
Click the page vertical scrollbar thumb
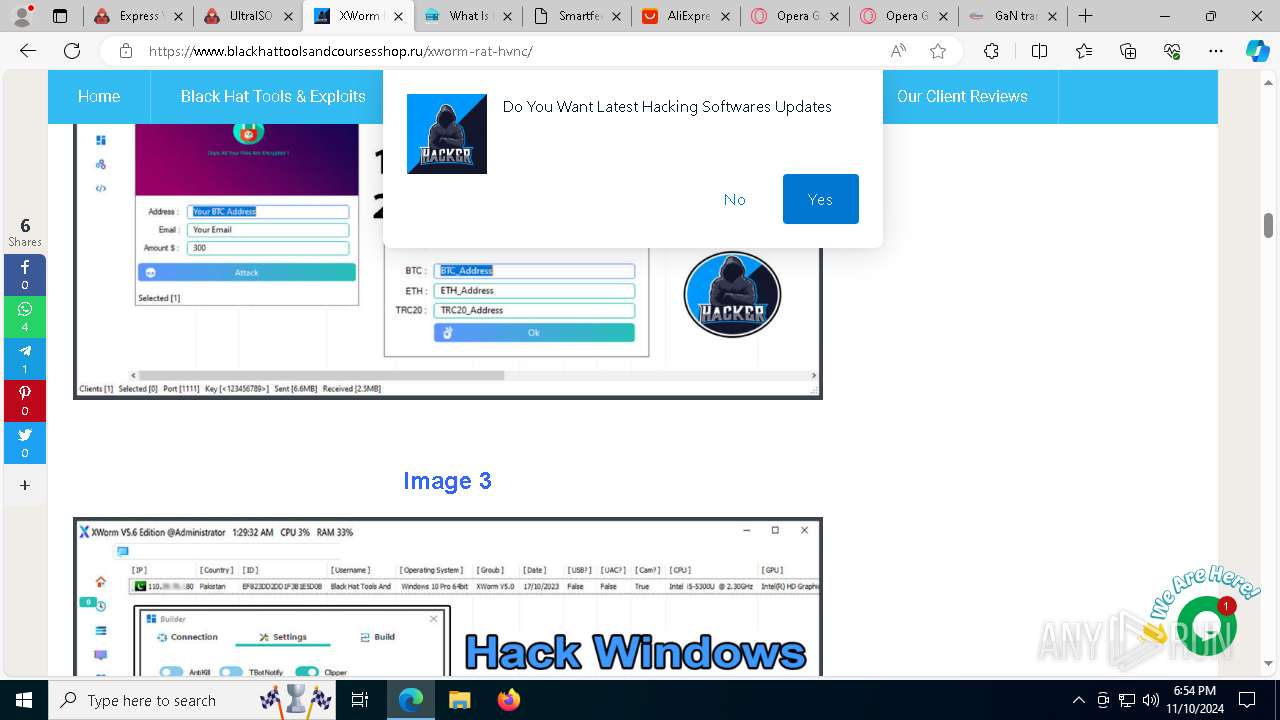1268,225
